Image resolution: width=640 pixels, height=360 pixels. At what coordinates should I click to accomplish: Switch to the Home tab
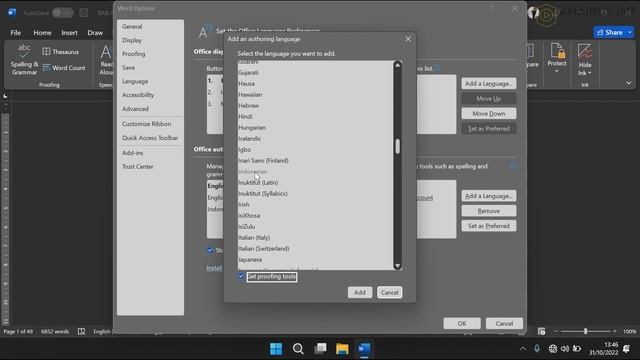pyautogui.click(x=42, y=33)
